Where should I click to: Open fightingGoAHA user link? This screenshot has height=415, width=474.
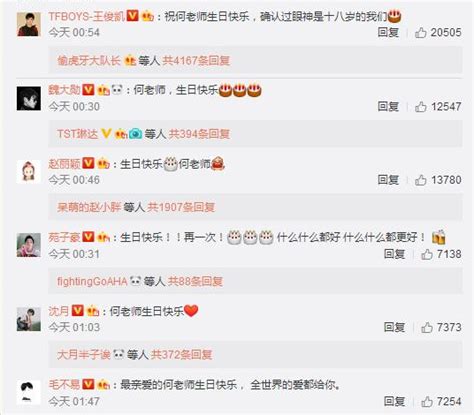point(92,281)
